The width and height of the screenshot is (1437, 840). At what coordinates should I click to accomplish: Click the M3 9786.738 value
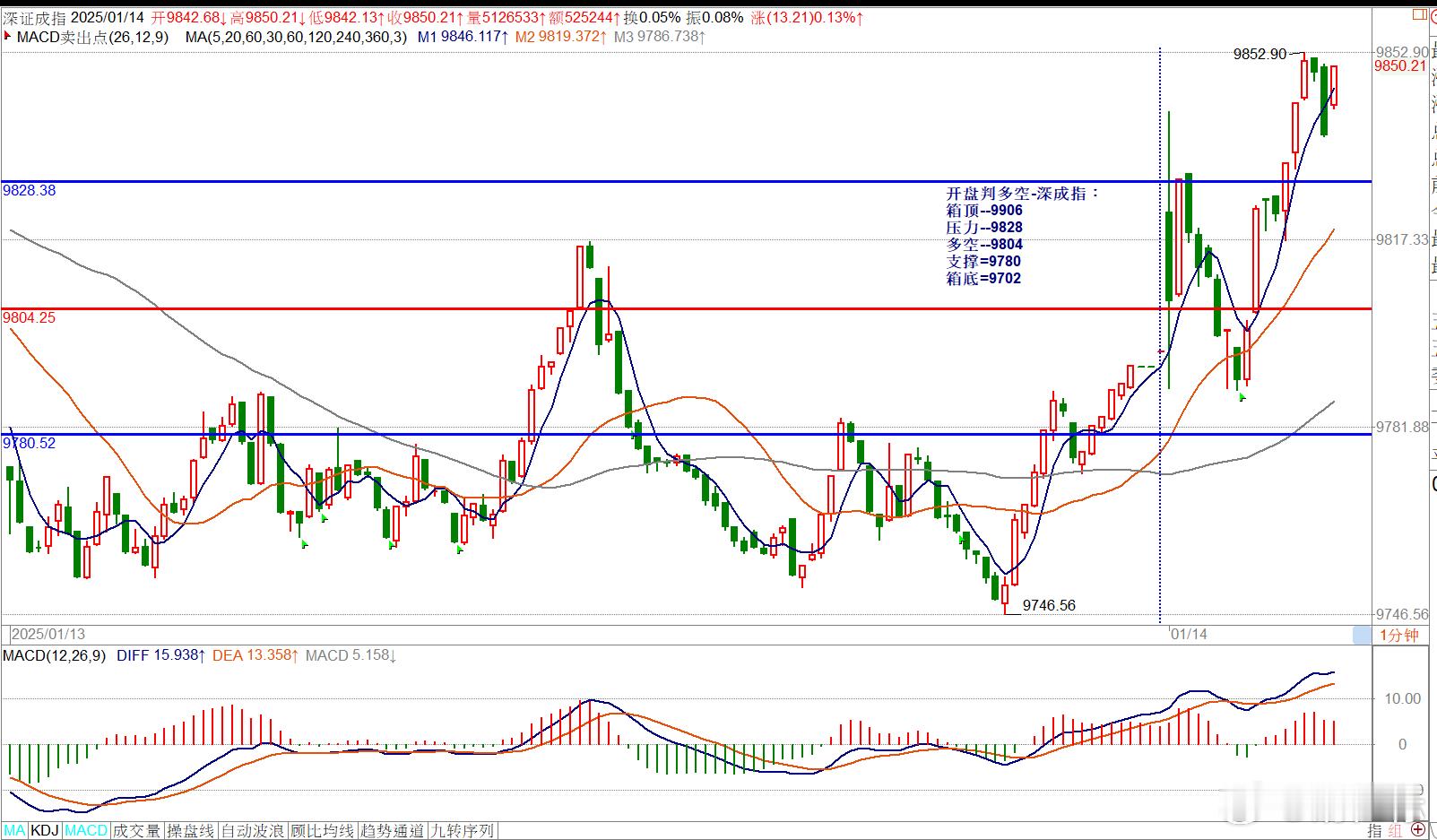[659, 37]
